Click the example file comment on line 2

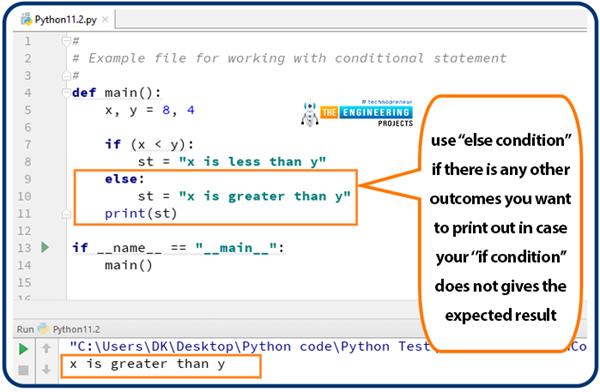pos(290,58)
